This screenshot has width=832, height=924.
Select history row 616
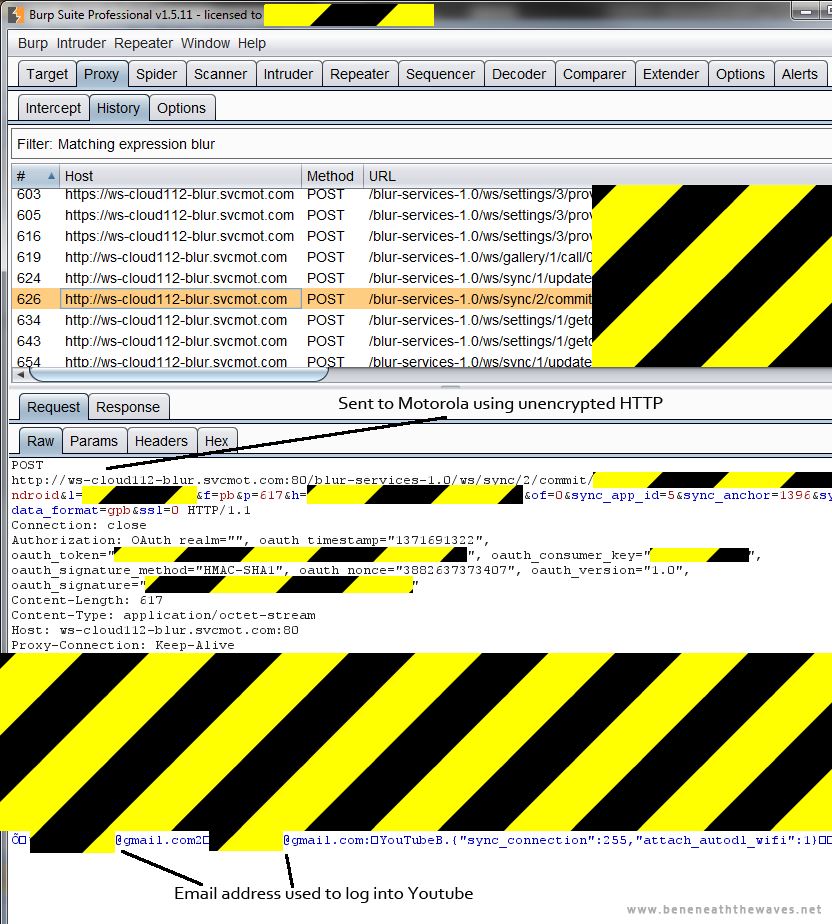click(302, 236)
